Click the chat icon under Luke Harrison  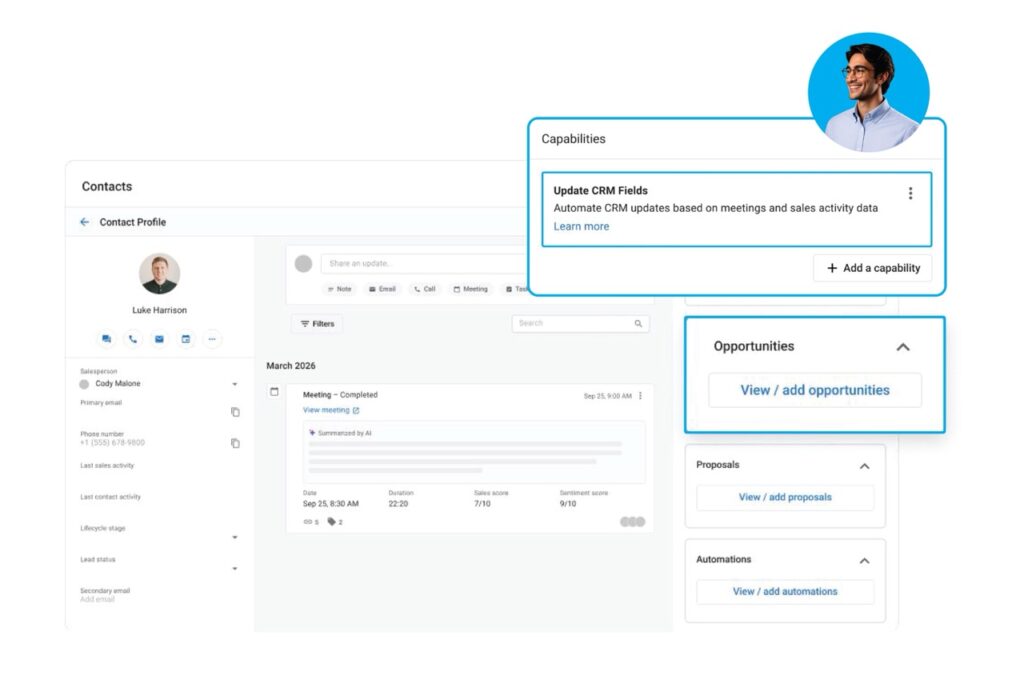[106, 339]
